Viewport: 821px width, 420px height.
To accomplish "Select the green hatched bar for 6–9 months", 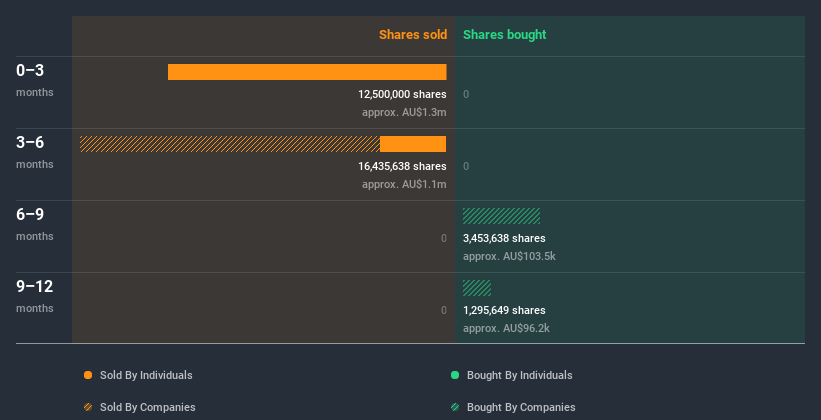I will [x=501, y=216].
